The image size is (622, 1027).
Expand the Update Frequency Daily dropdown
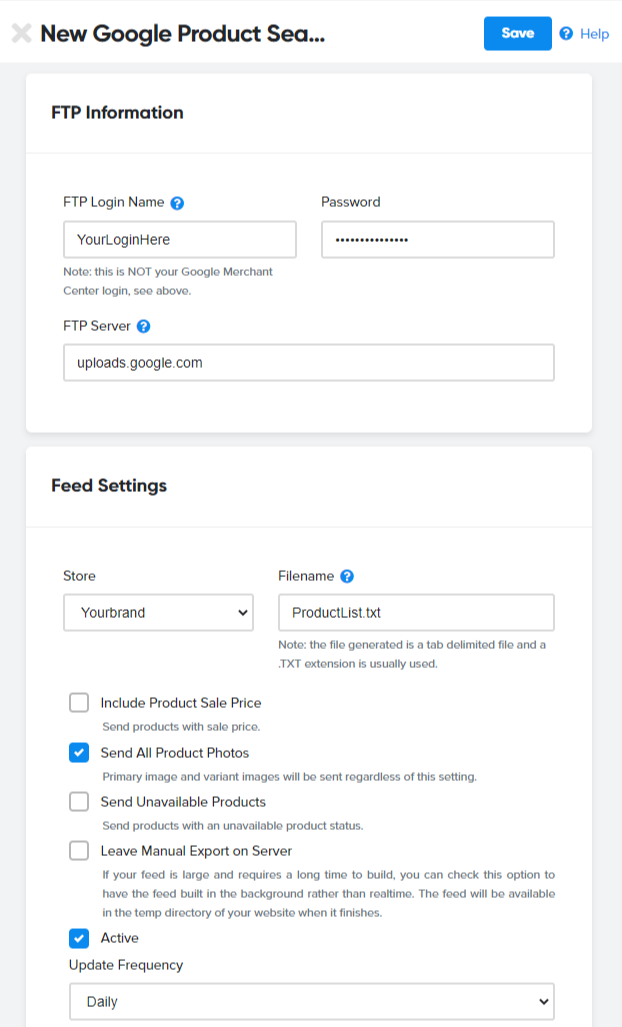pyautogui.click(x=312, y=1001)
